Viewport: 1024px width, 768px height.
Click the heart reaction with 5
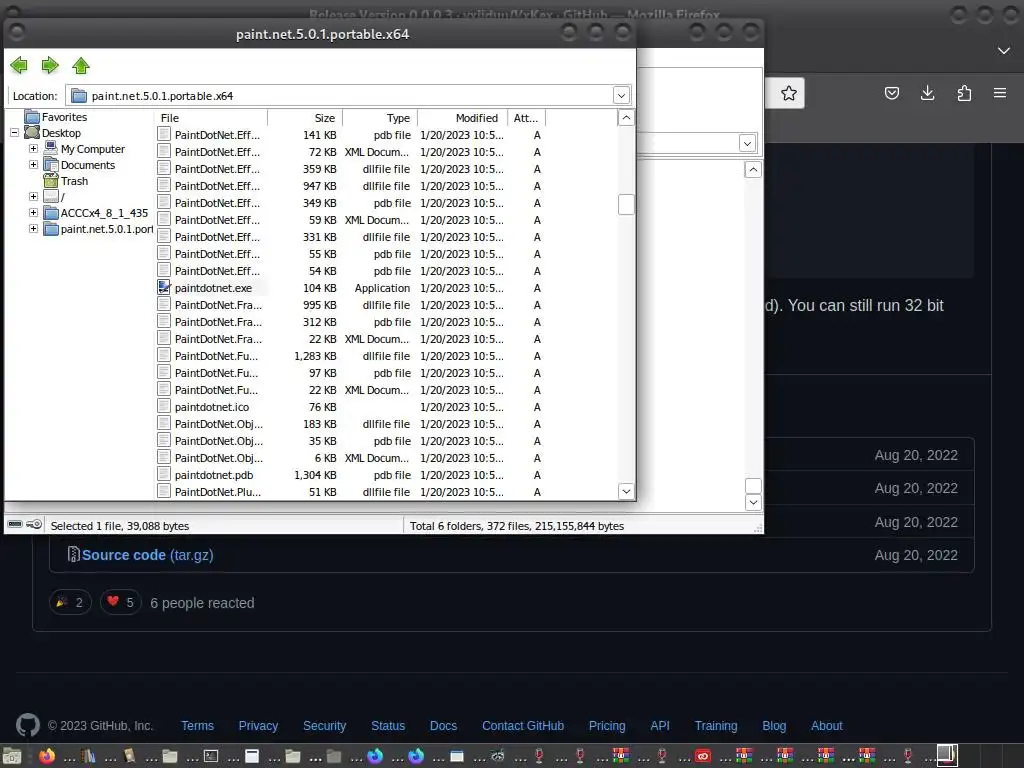pos(121,602)
